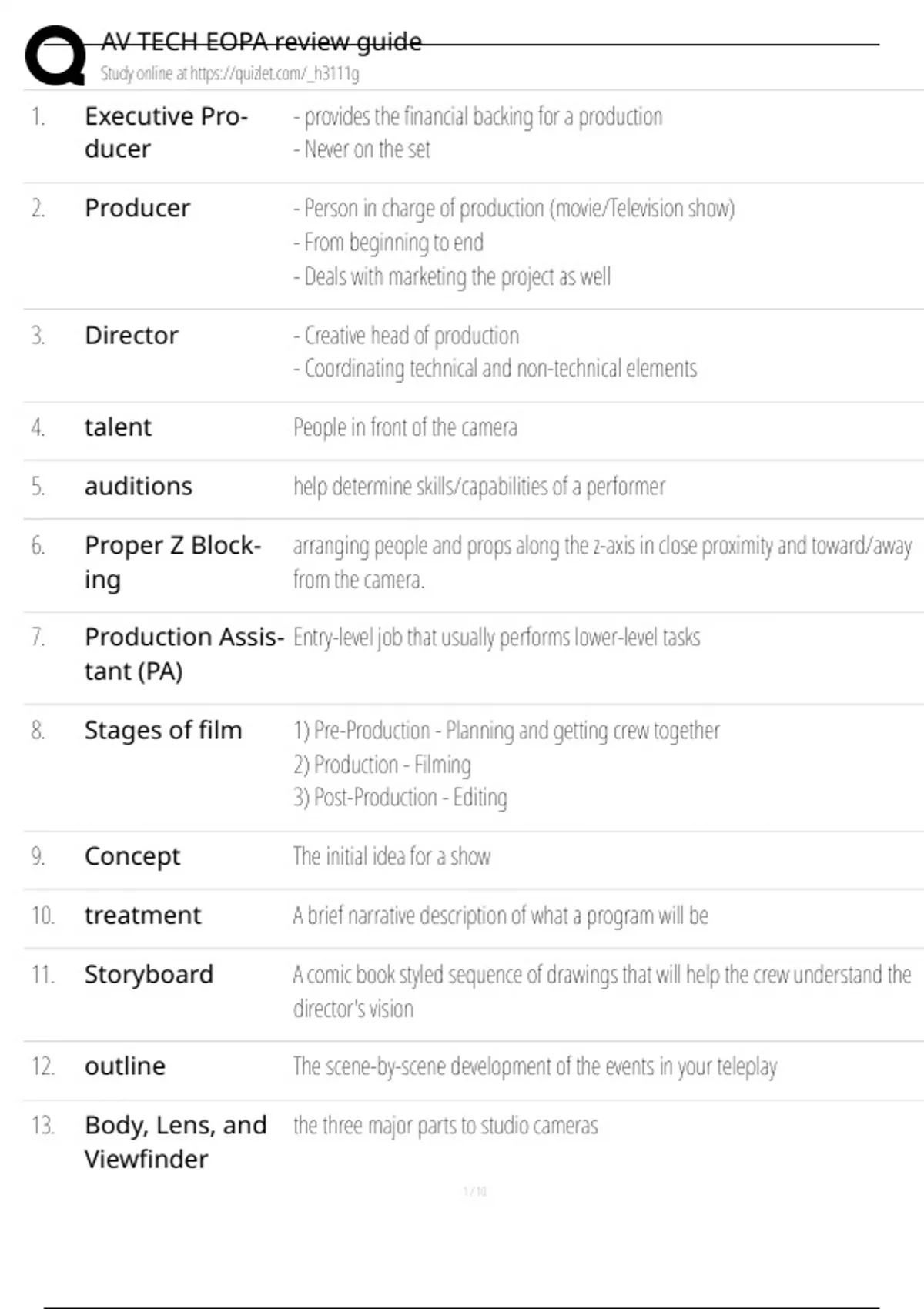924x1309 pixels.
Task: Select Production Assistant (PA) term
Action: tap(183, 654)
